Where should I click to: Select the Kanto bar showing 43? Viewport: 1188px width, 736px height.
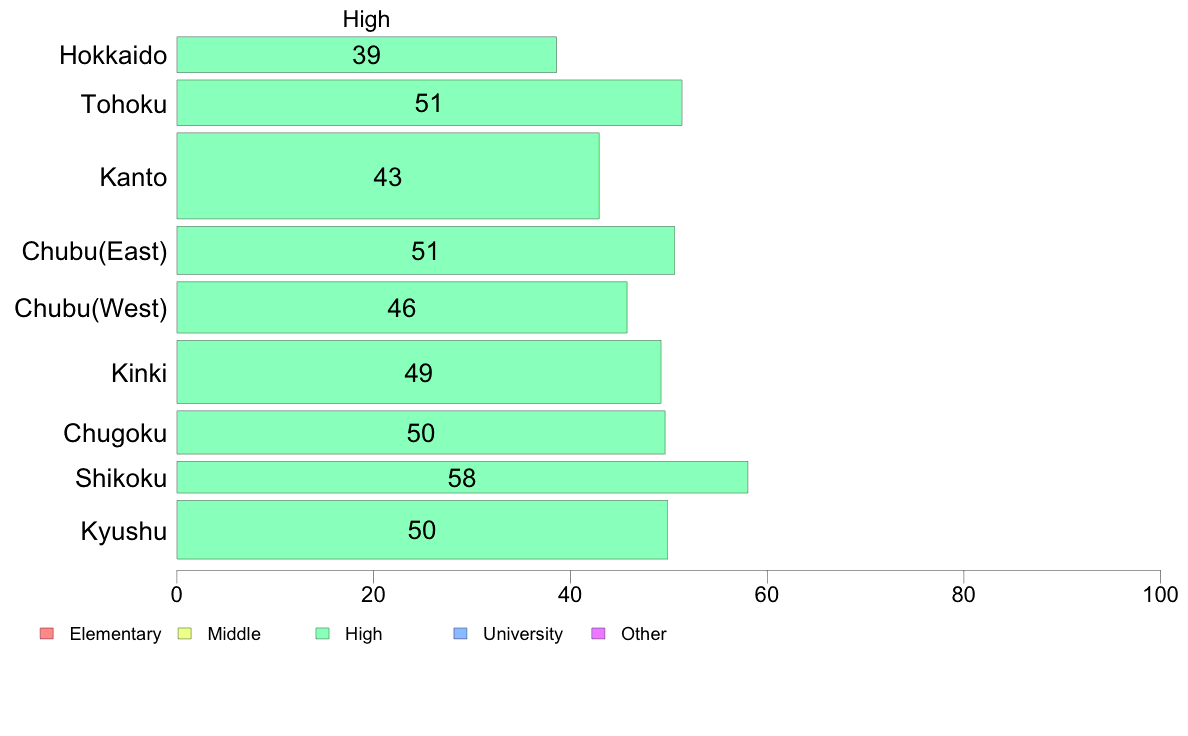[388, 176]
